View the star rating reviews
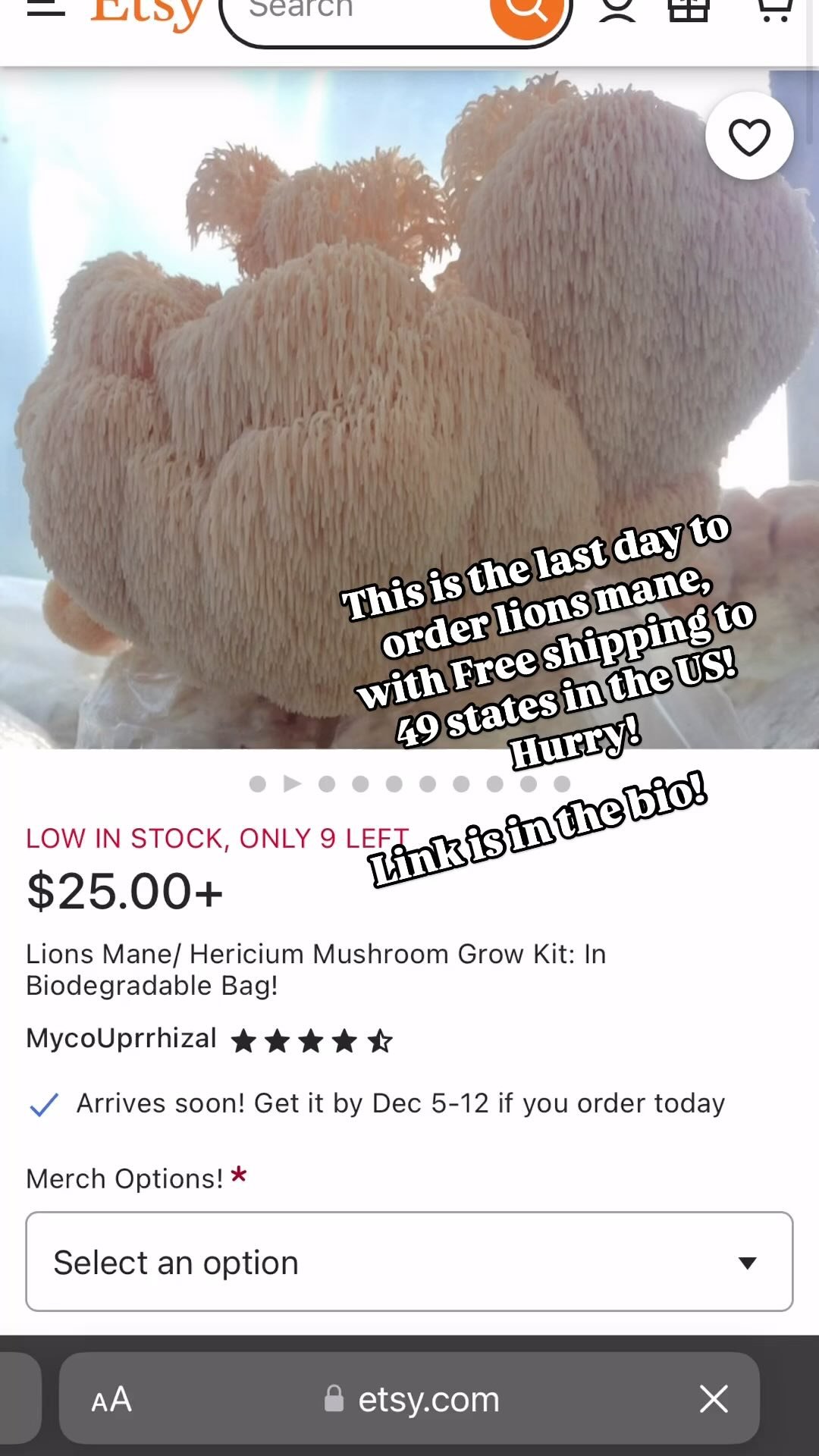The width and height of the screenshot is (819, 1456). click(x=312, y=1040)
